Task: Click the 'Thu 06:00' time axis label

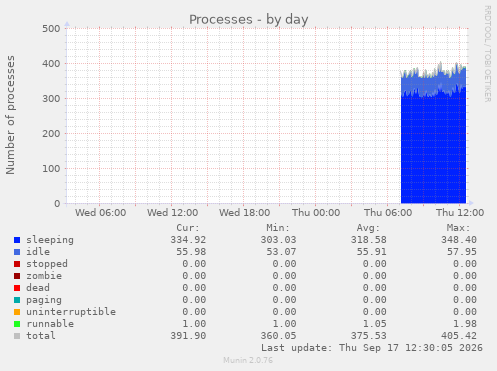Action: click(388, 213)
